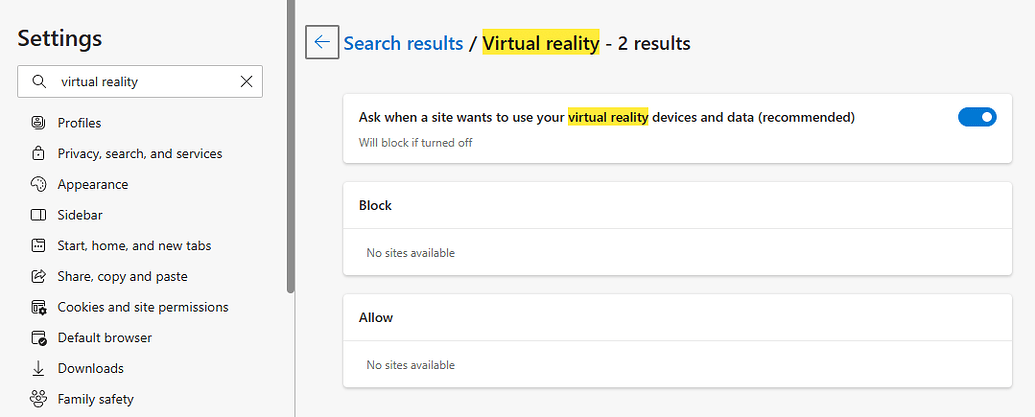This screenshot has width=1035, height=417.
Task: Click the Share, copy and paste icon
Action: click(x=39, y=276)
